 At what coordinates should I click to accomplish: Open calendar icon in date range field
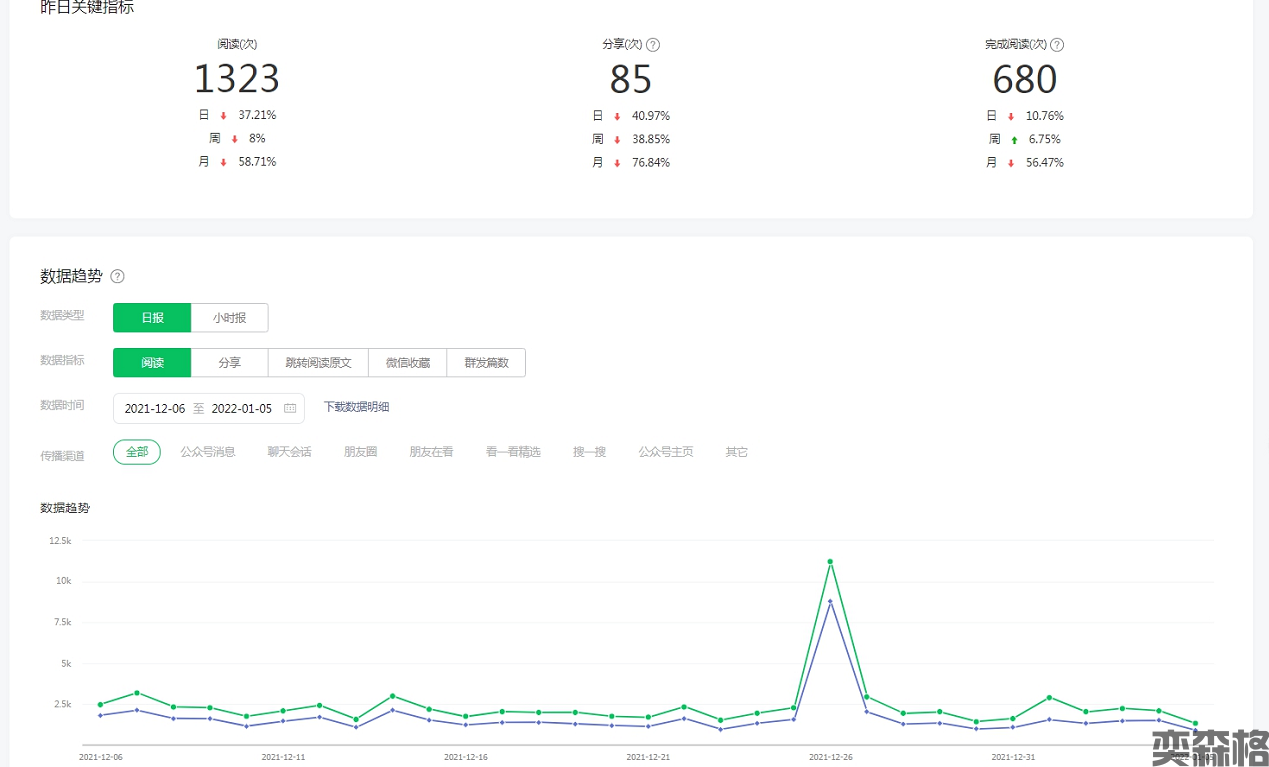[290, 408]
